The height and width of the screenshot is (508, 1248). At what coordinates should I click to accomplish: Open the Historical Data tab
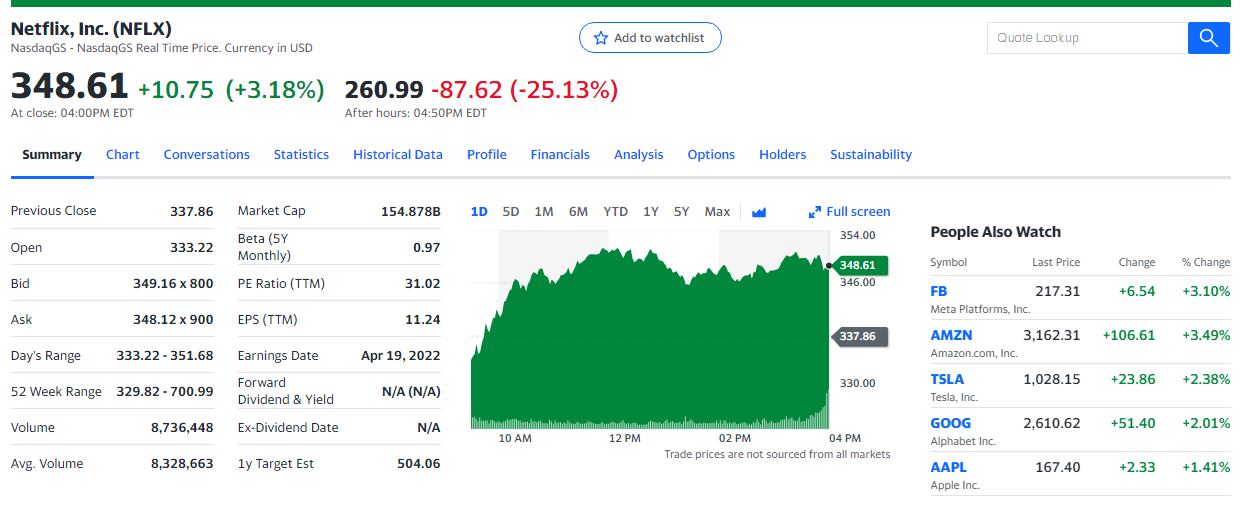coord(397,155)
